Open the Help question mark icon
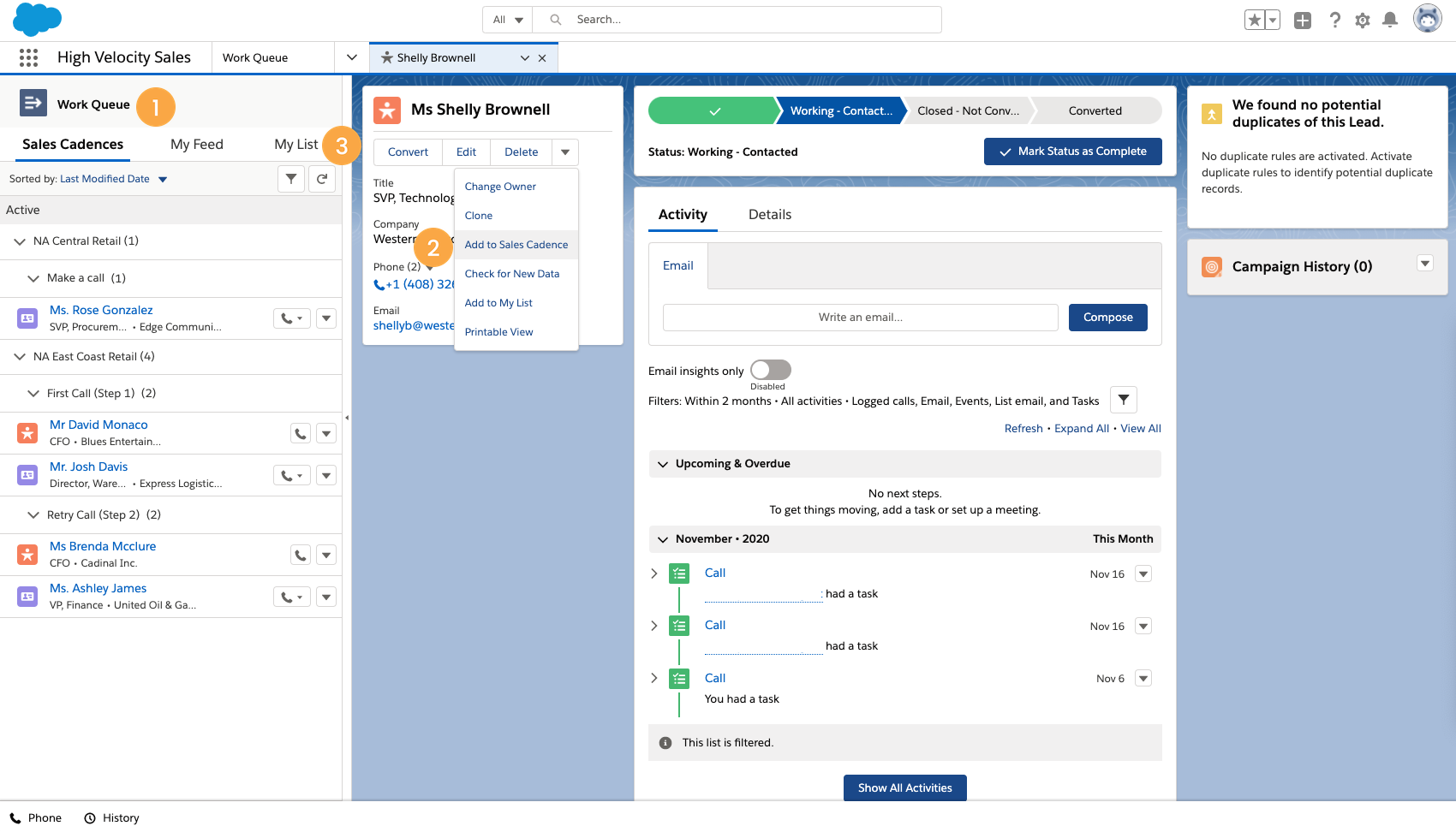This screenshot has height=832, width=1456. 1334,20
